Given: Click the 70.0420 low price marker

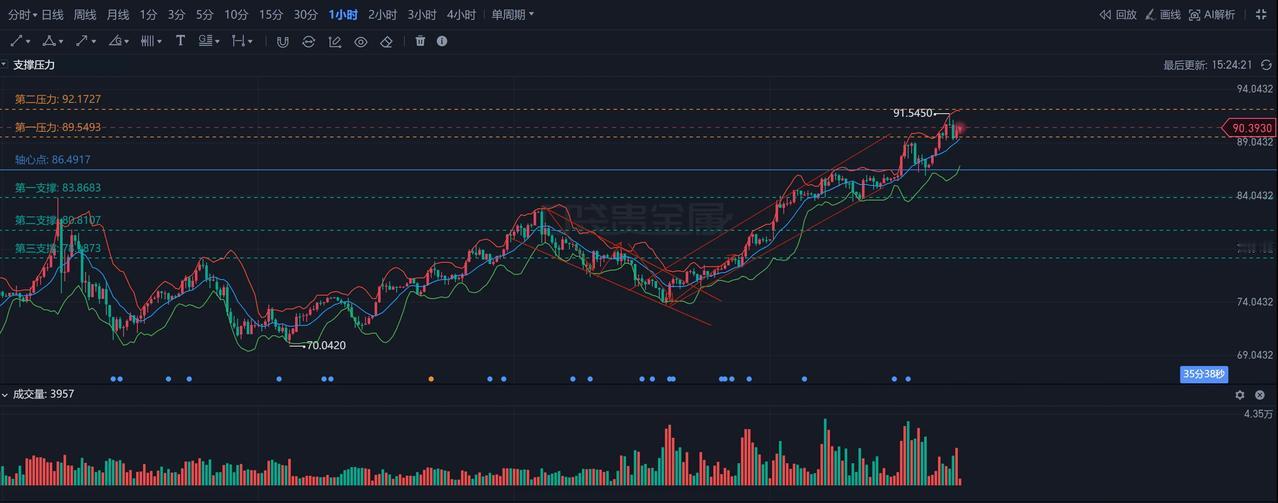Looking at the screenshot, I should [326, 345].
